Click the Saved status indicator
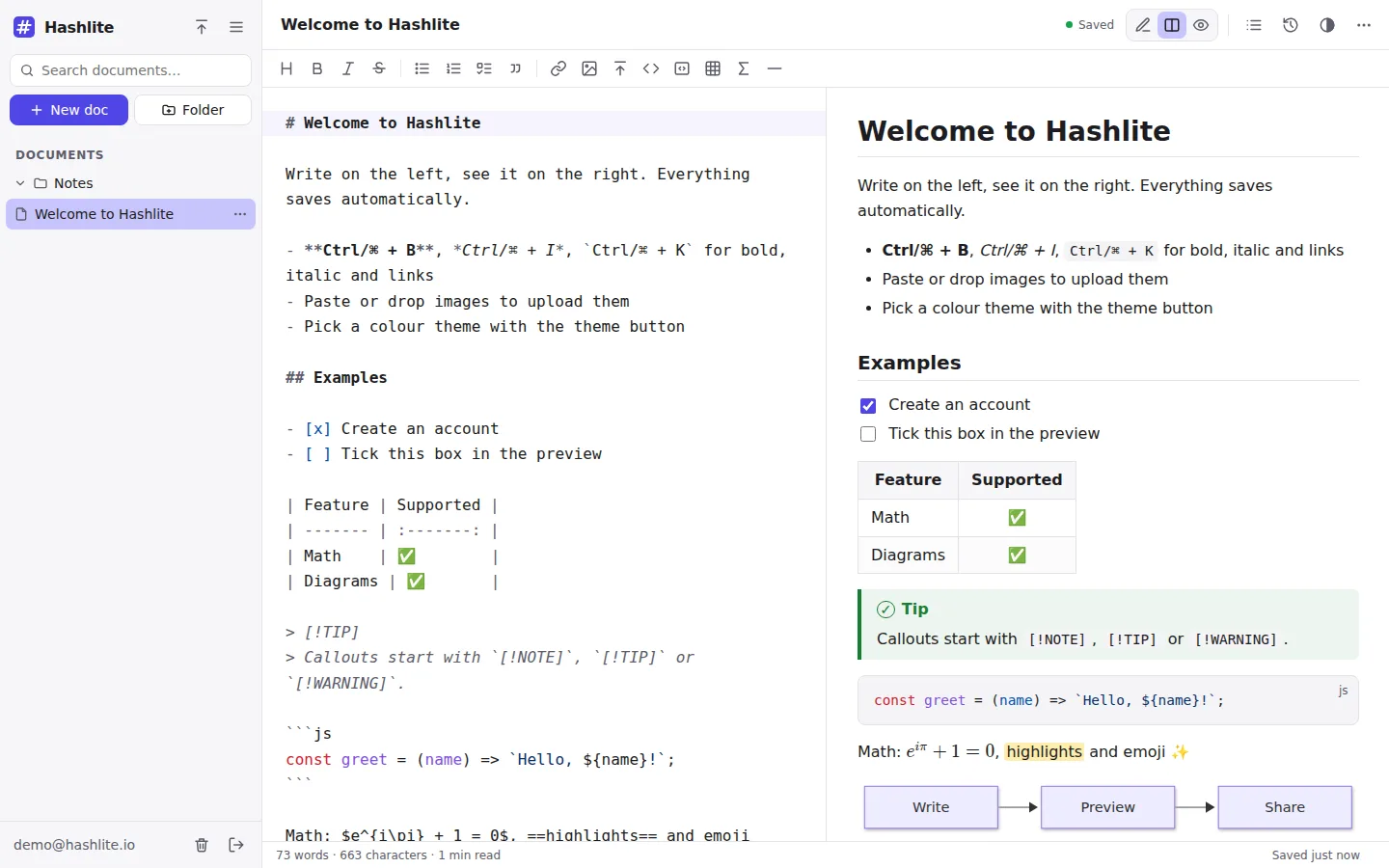The image size is (1389, 868). [x=1089, y=25]
